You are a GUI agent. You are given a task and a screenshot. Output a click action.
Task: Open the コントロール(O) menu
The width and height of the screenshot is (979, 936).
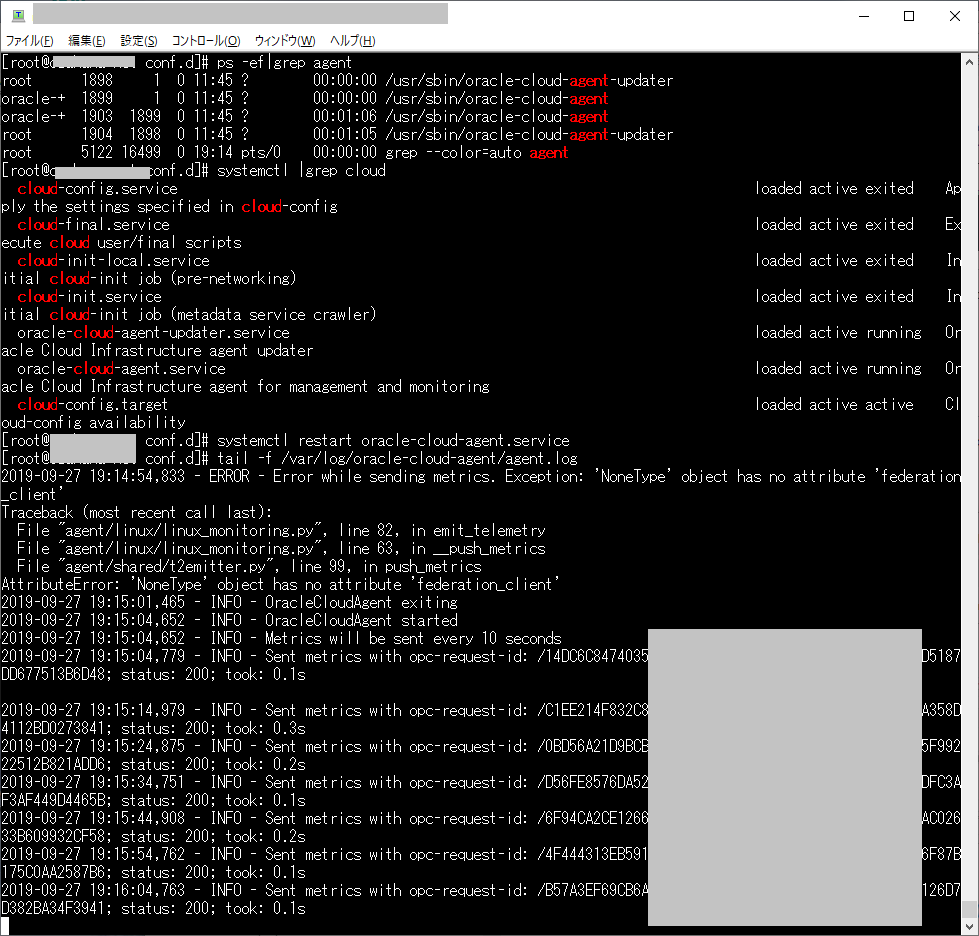tap(205, 41)
